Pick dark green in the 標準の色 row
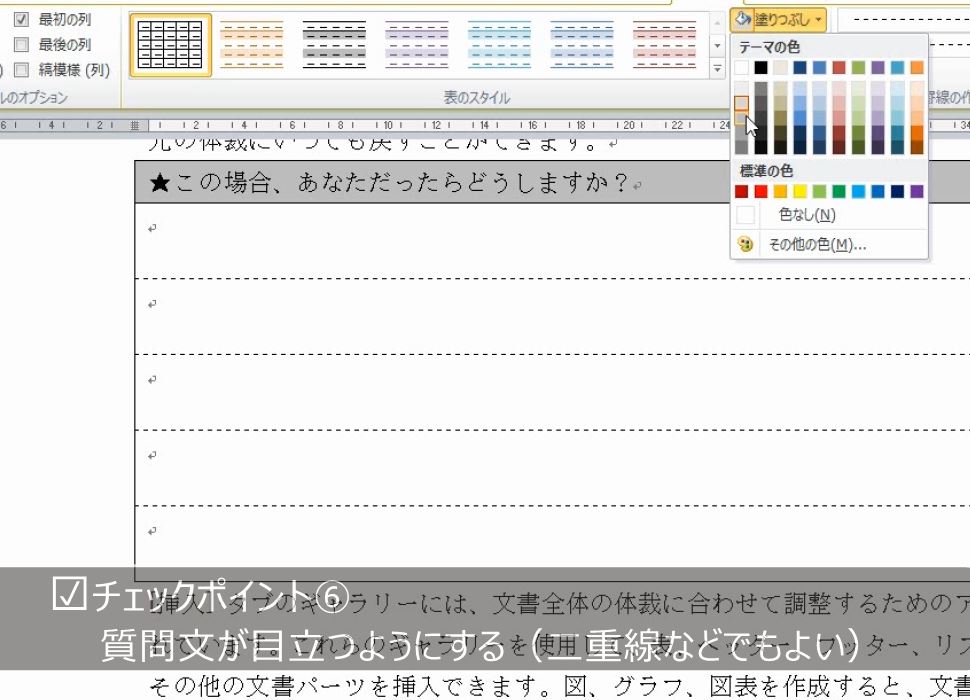The width and height of the screenshot is (970, 700). pos(839,192)
